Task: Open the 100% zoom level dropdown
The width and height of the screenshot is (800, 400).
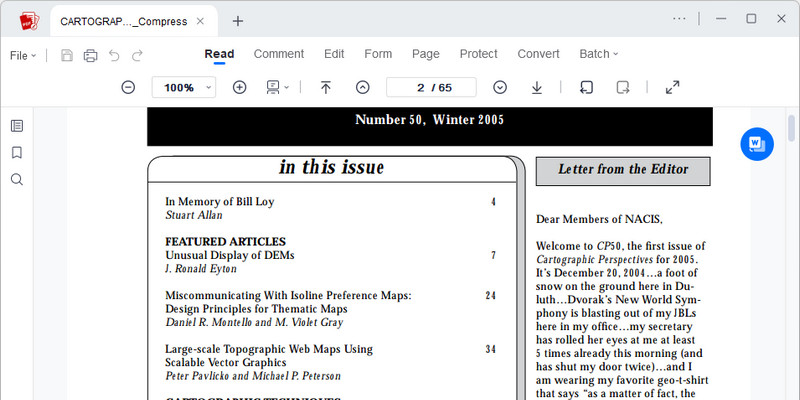Action: 184,87
